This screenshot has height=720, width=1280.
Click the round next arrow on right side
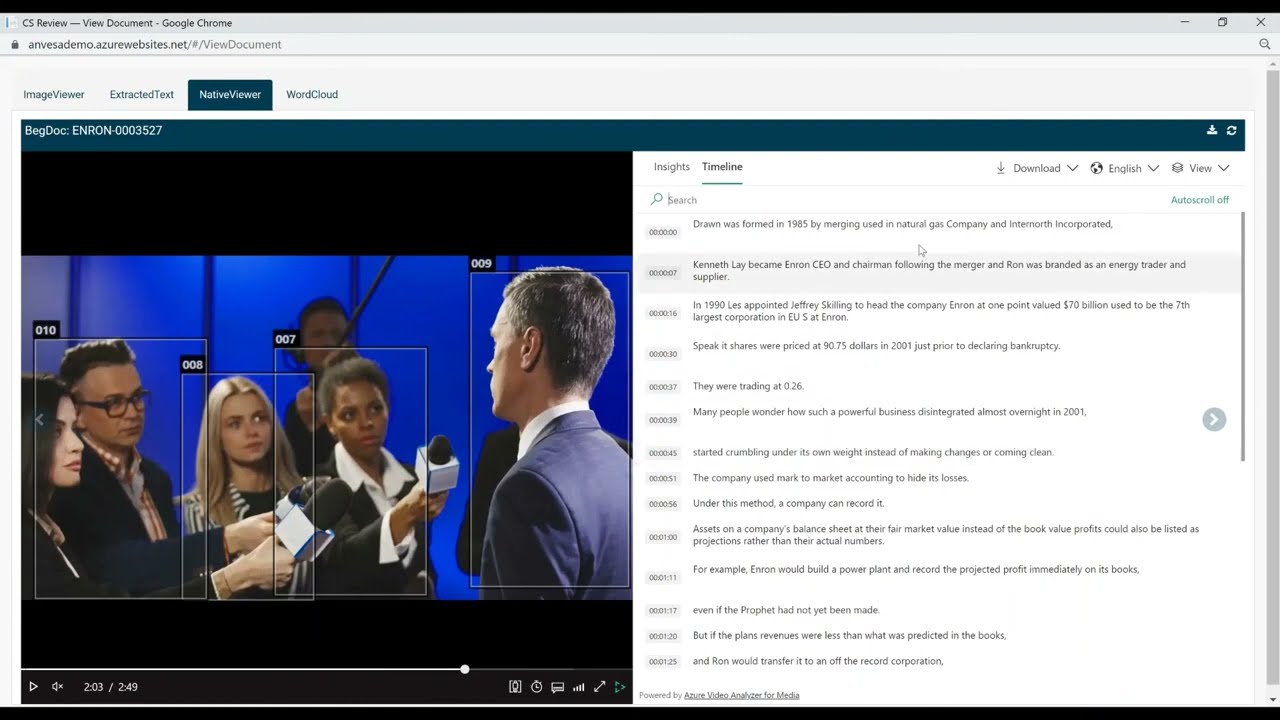[1214, 419]
